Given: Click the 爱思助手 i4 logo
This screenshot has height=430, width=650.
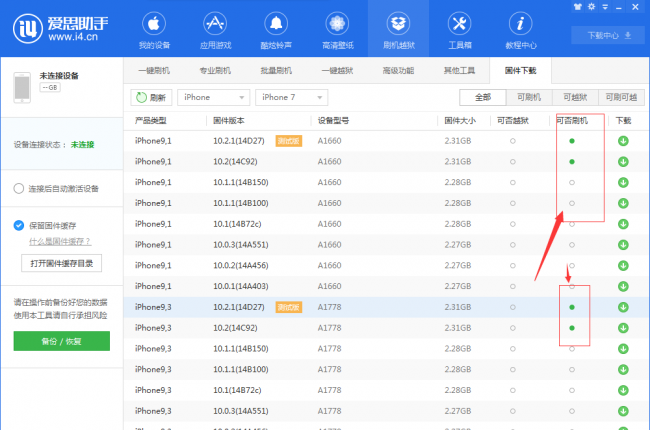Looking at the screenshot, I should [x=61, y=28].
